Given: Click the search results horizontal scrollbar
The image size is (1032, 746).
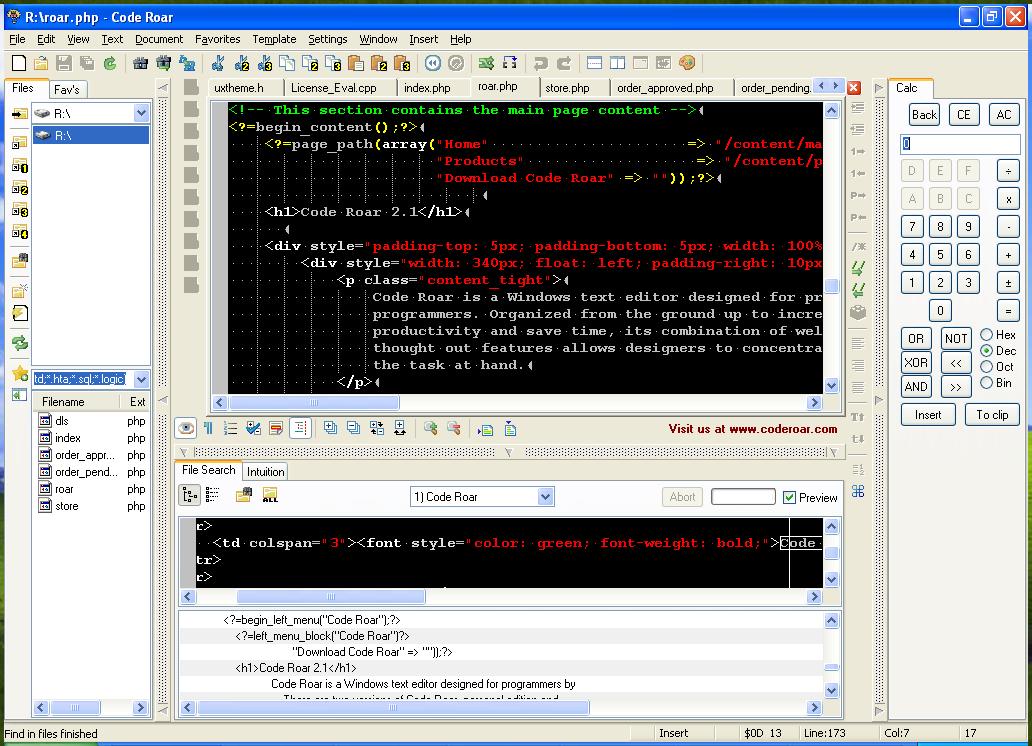Looking at the screenshot, I should (x=393, y=708).
